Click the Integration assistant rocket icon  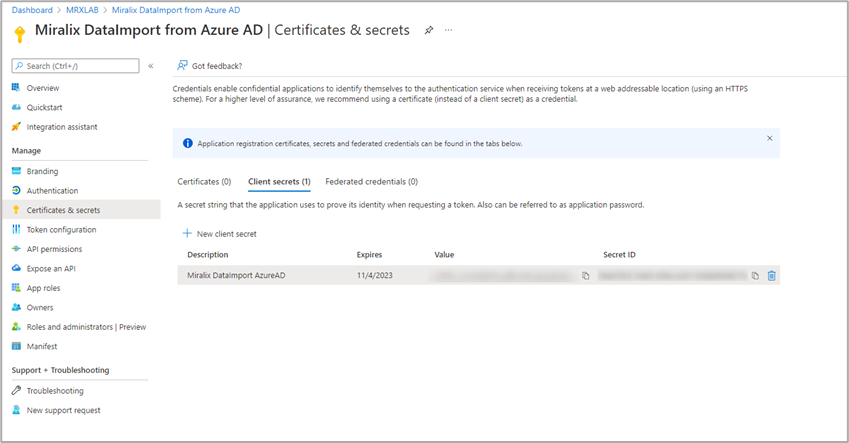tap(16, 127)
